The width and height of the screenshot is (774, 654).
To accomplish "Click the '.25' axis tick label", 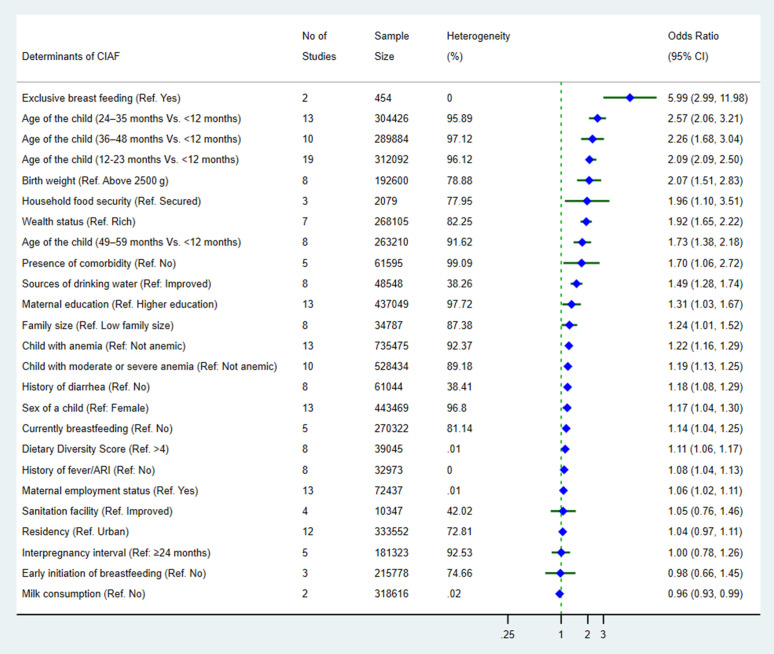I will (x=507, y=635).
